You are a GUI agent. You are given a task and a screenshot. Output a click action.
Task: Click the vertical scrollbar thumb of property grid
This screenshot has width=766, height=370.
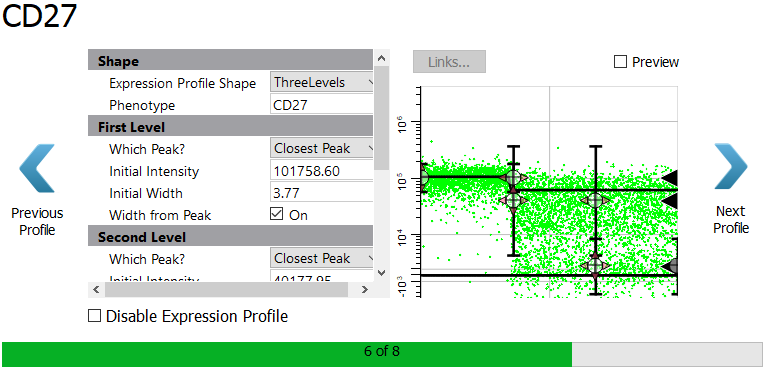pos(382,118)
